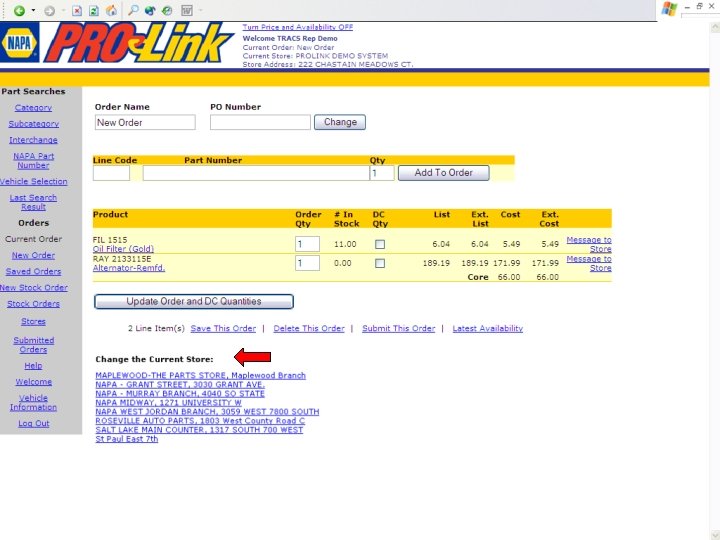The height and width of the screenshot is (540, 720).
Task: Open Vehicle Information
Action: pos(33,403)
